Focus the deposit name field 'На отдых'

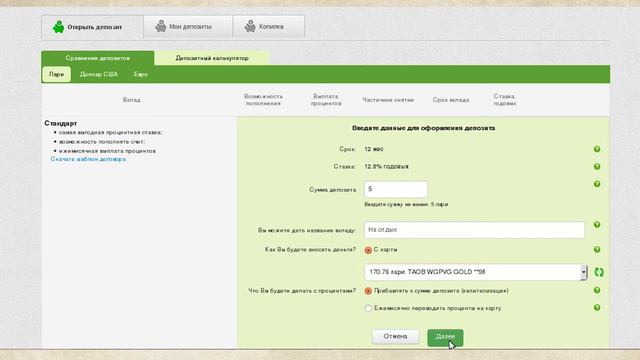tap(474, 230)
